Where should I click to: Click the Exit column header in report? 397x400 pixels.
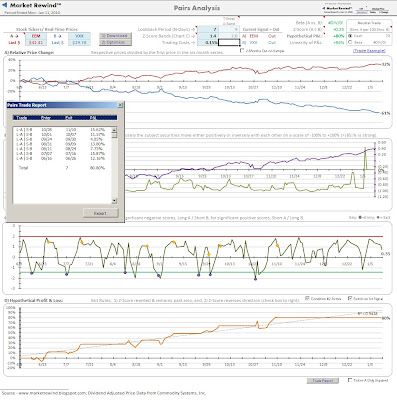click(x=69, y=118)
